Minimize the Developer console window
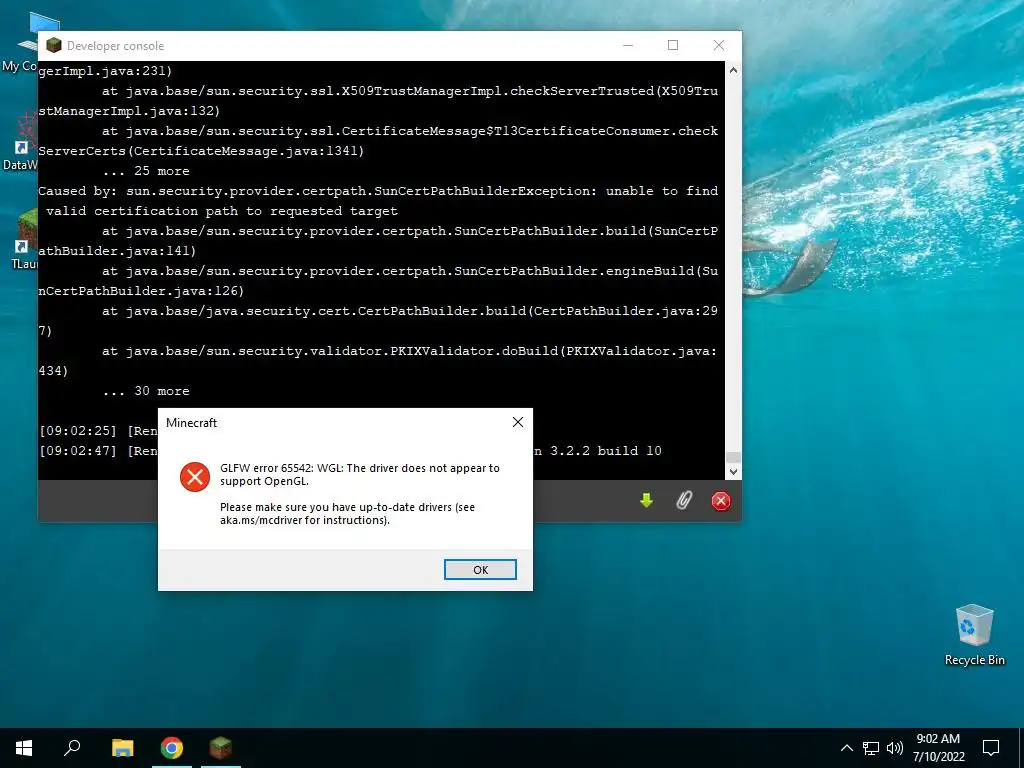Image resolution: width=1024 pixels, height=768 pixels. (628, 45)
